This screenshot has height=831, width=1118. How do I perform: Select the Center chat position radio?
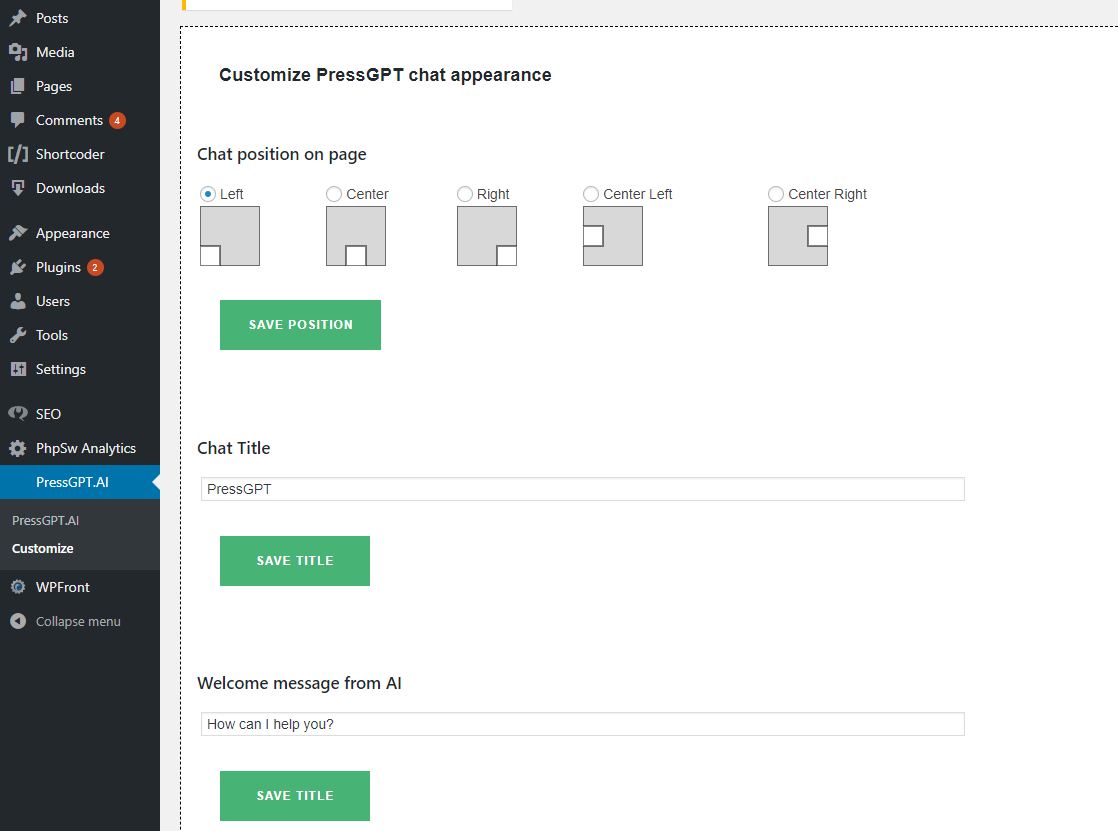tap(334, 194)
